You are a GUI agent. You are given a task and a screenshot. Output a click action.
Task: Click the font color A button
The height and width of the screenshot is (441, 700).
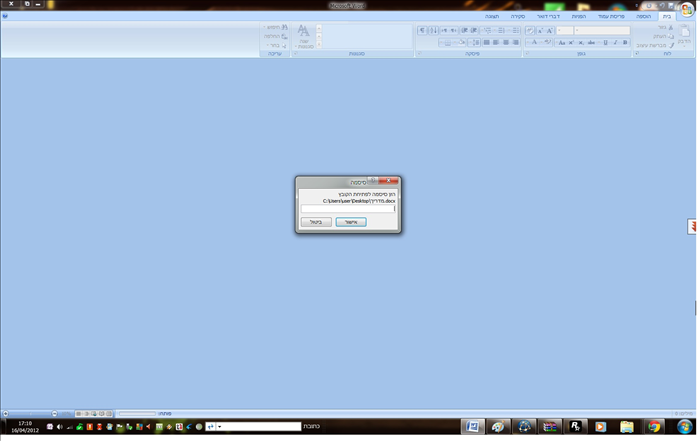(x=534, y=42)
